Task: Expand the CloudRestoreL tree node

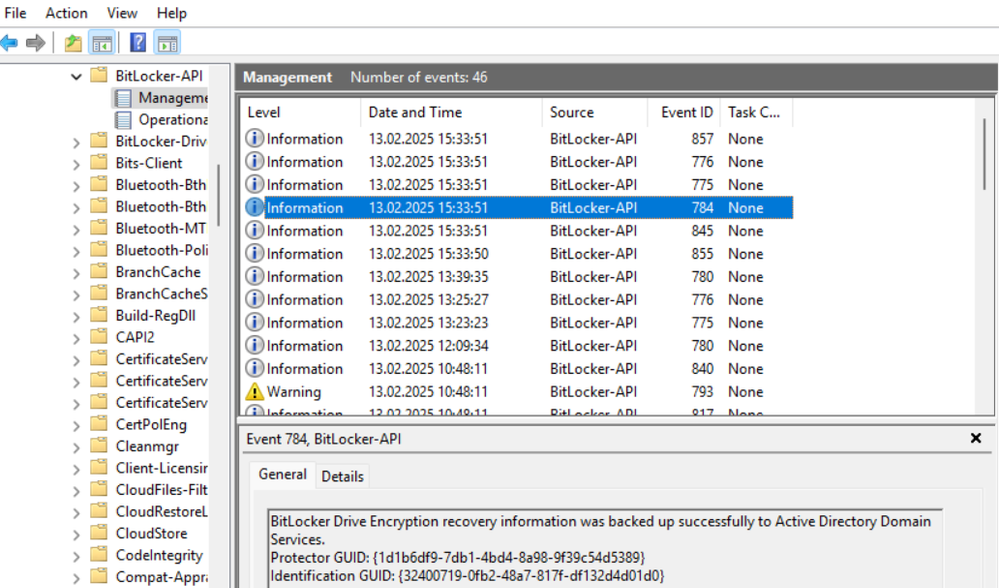Action: 76,513
